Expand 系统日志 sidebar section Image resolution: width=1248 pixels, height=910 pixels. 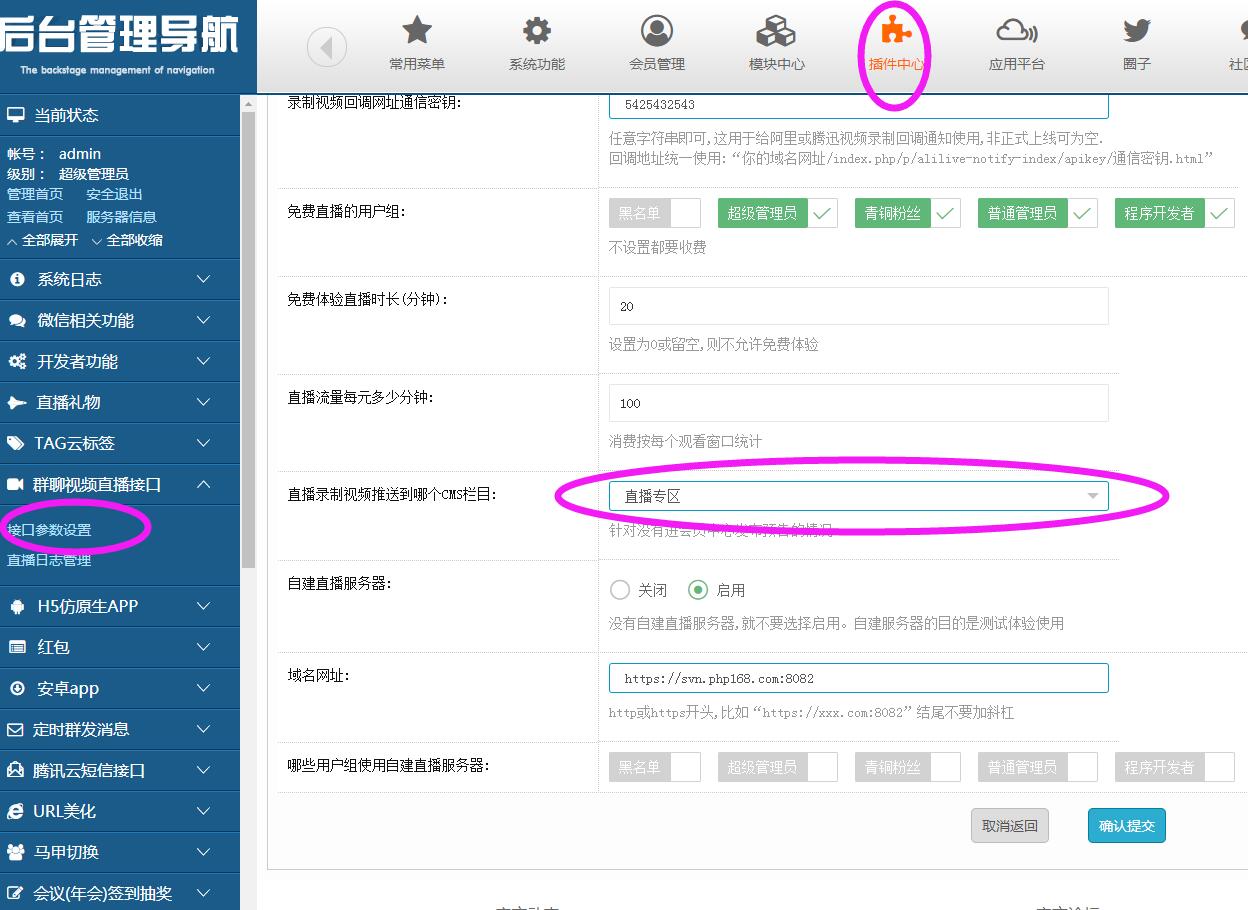120,280
